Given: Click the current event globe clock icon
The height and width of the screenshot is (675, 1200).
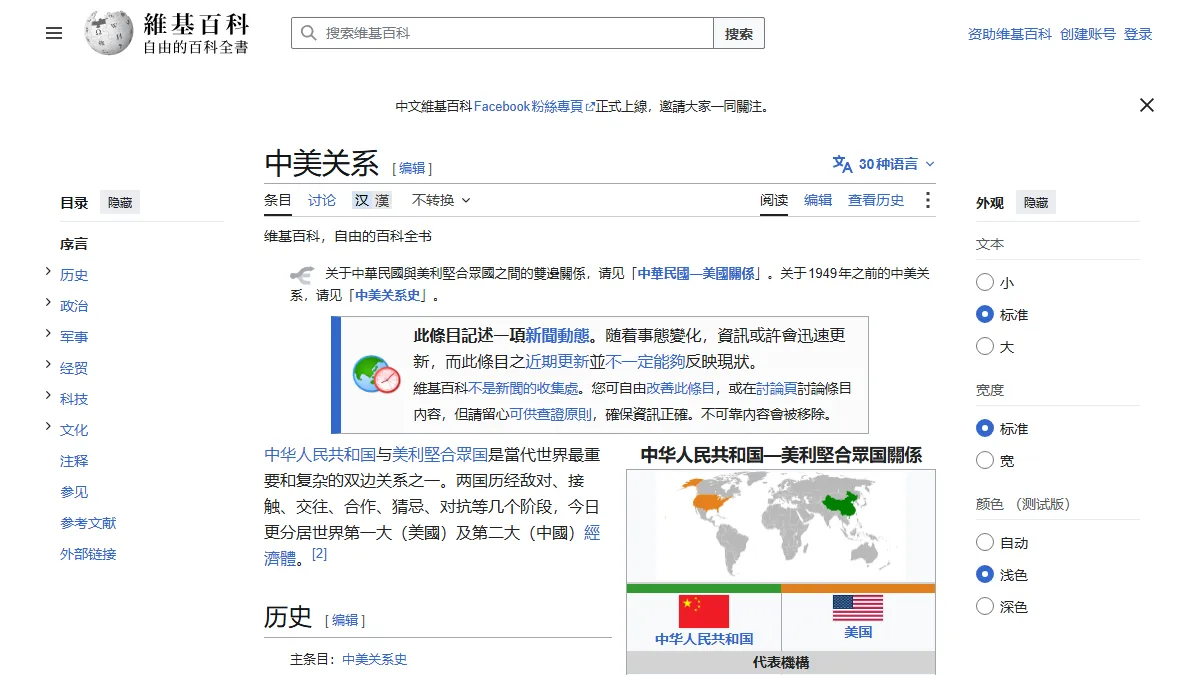Looking at the screenshot, I should 377,375.
